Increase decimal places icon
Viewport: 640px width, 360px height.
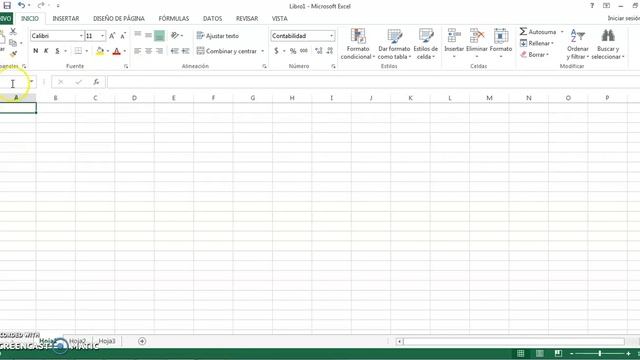319,51
